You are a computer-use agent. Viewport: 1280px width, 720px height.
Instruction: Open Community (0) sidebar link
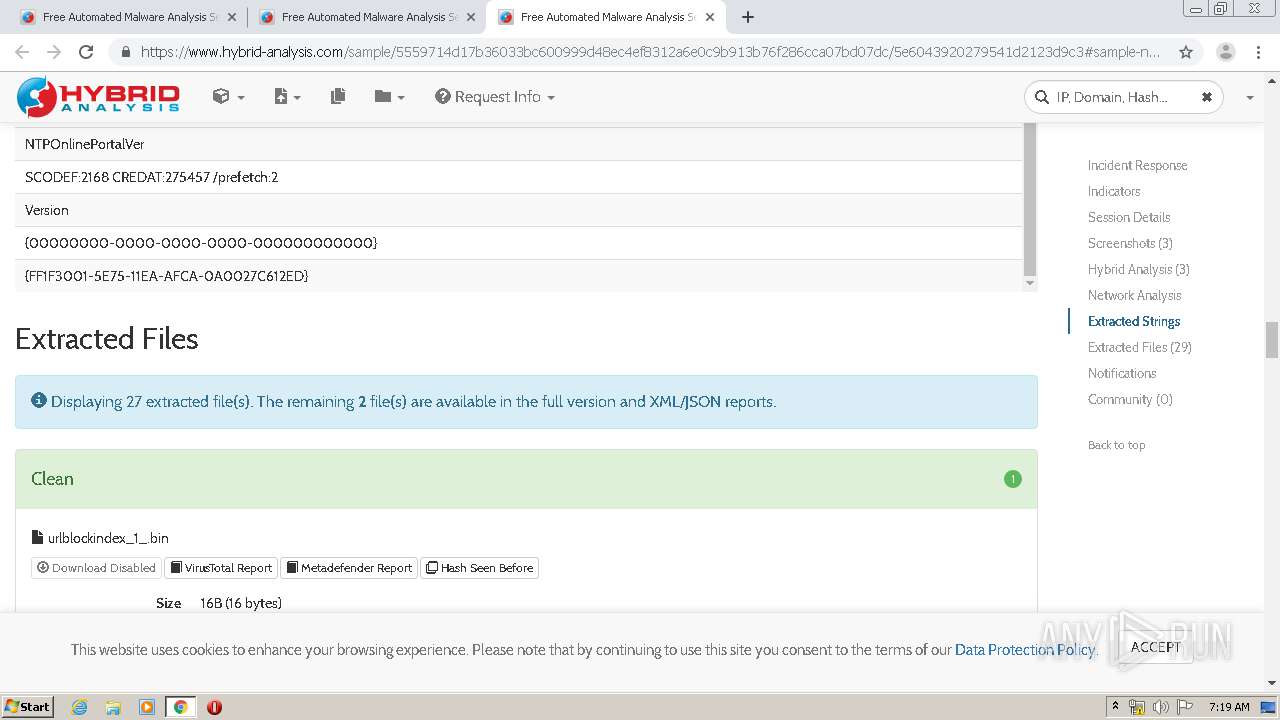click(1130, 399)
